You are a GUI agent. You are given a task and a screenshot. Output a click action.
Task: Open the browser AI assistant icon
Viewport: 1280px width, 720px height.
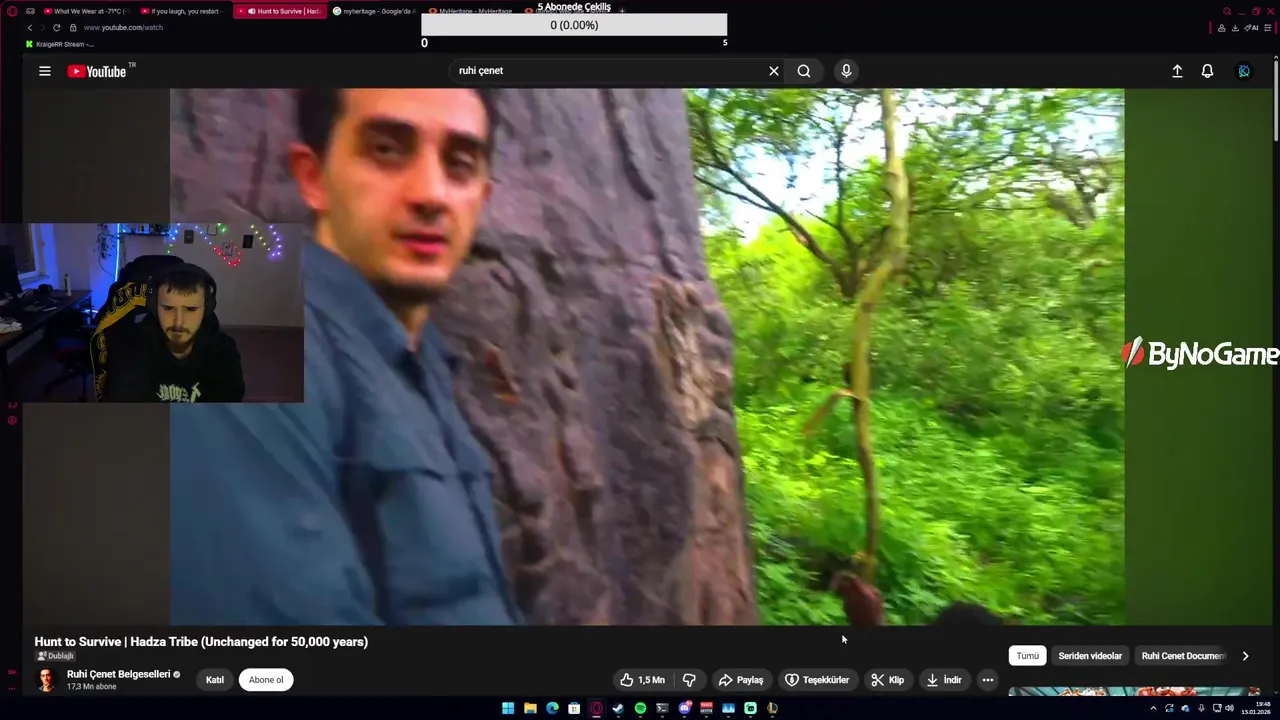click(1251, 28)
